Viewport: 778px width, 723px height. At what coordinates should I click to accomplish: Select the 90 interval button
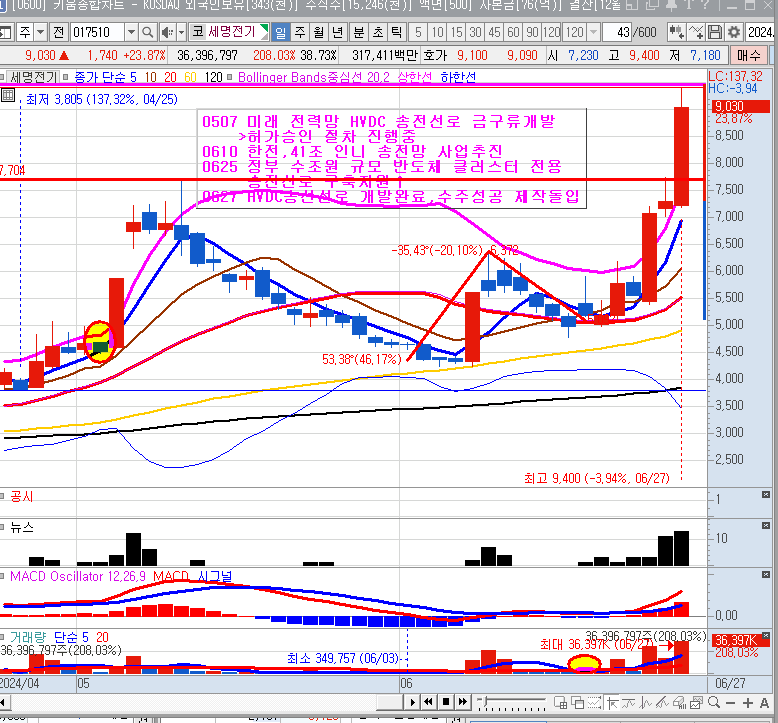point(532,33)
